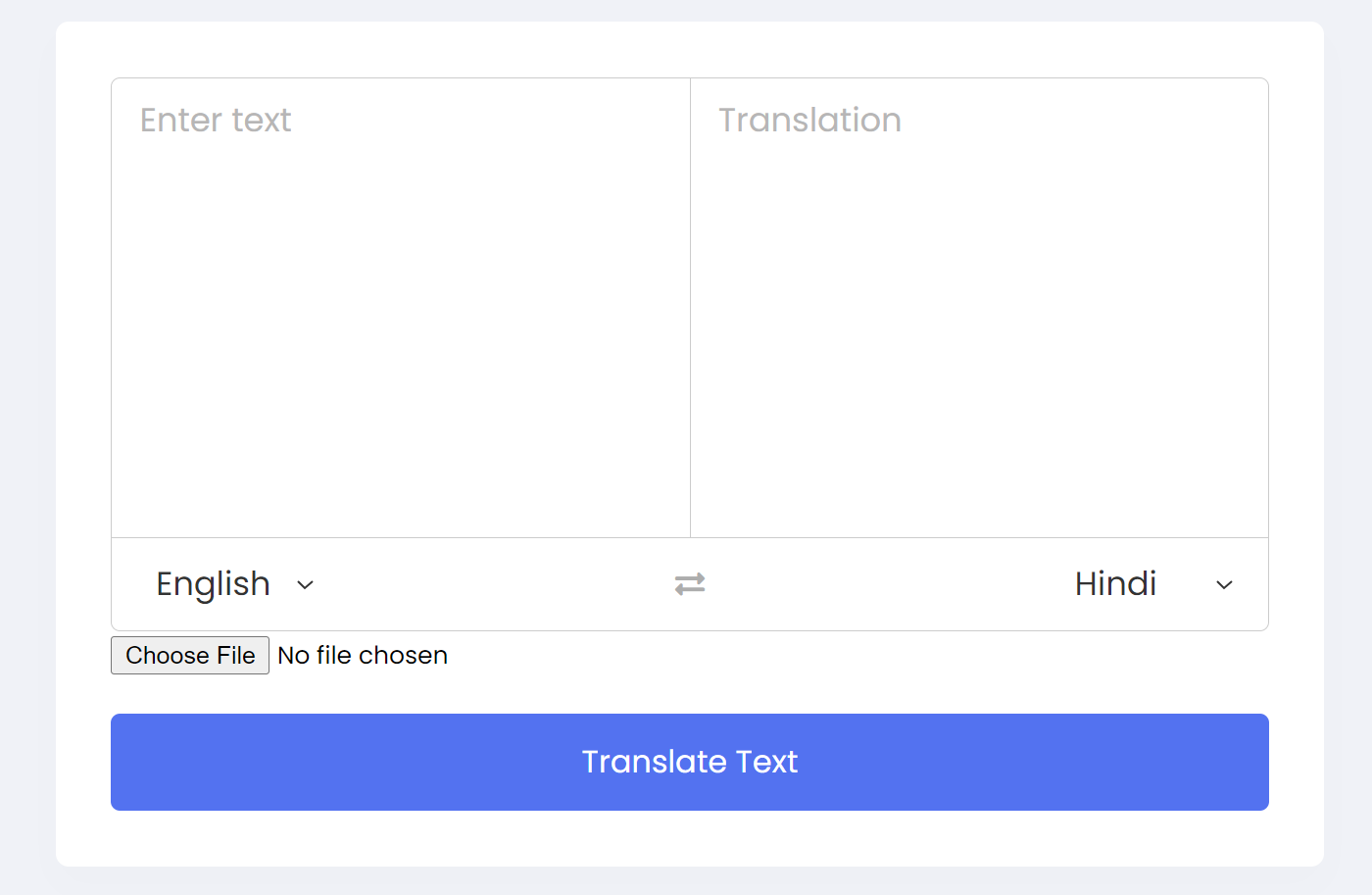Swap the source and target languages
Viewport: 1372px width, 895px height.
[690, 584]
